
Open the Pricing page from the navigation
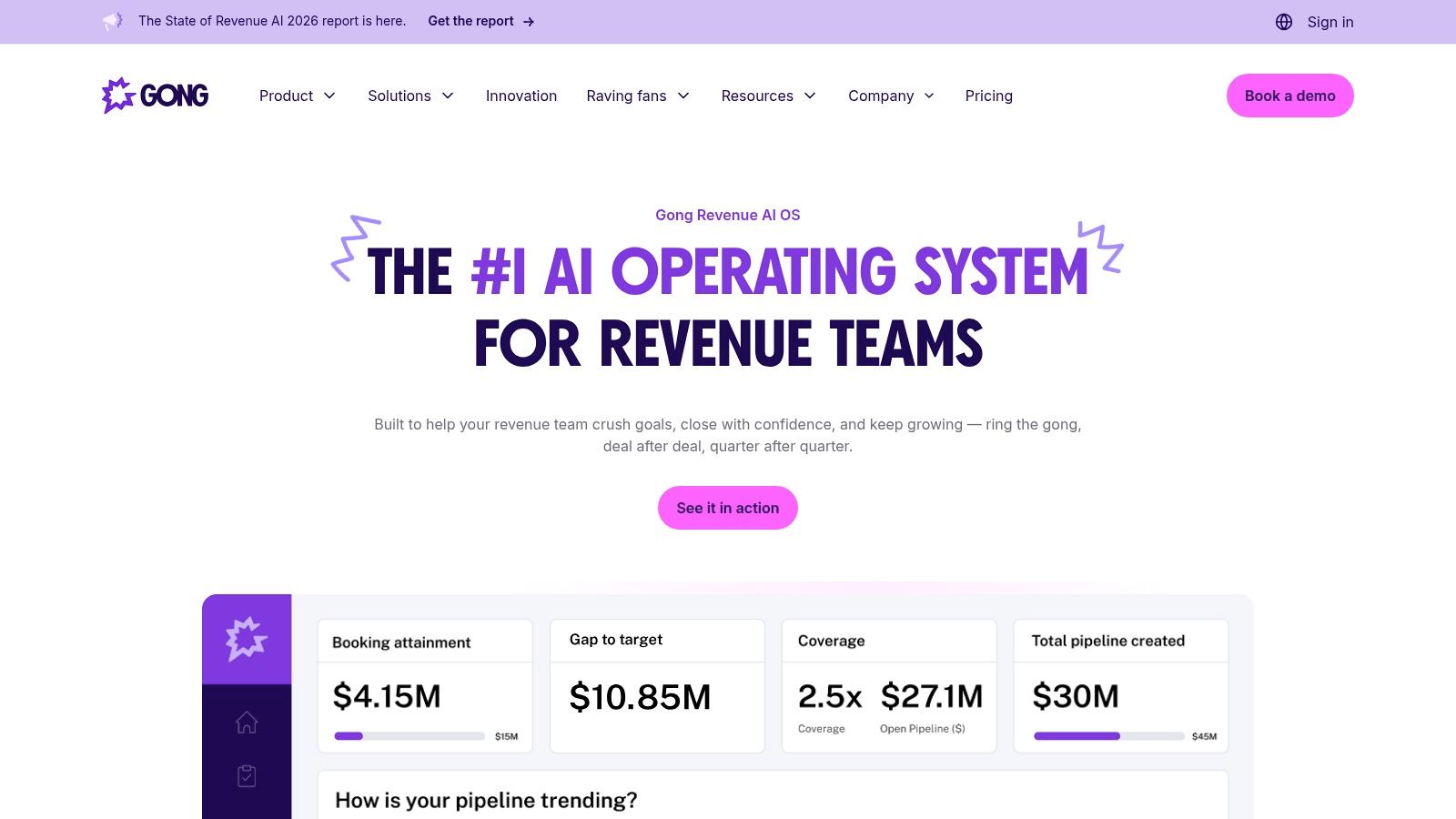click(988, 96)
